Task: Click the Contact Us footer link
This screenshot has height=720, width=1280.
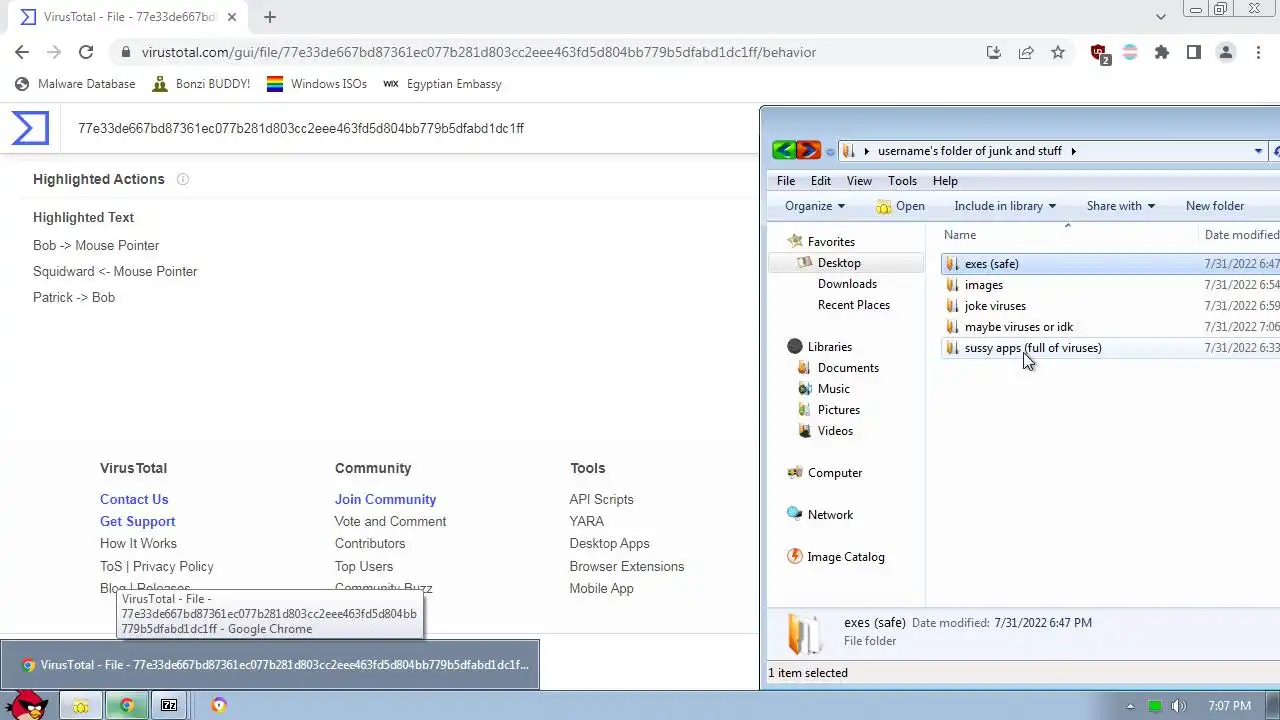Action: tap(134, 499)
